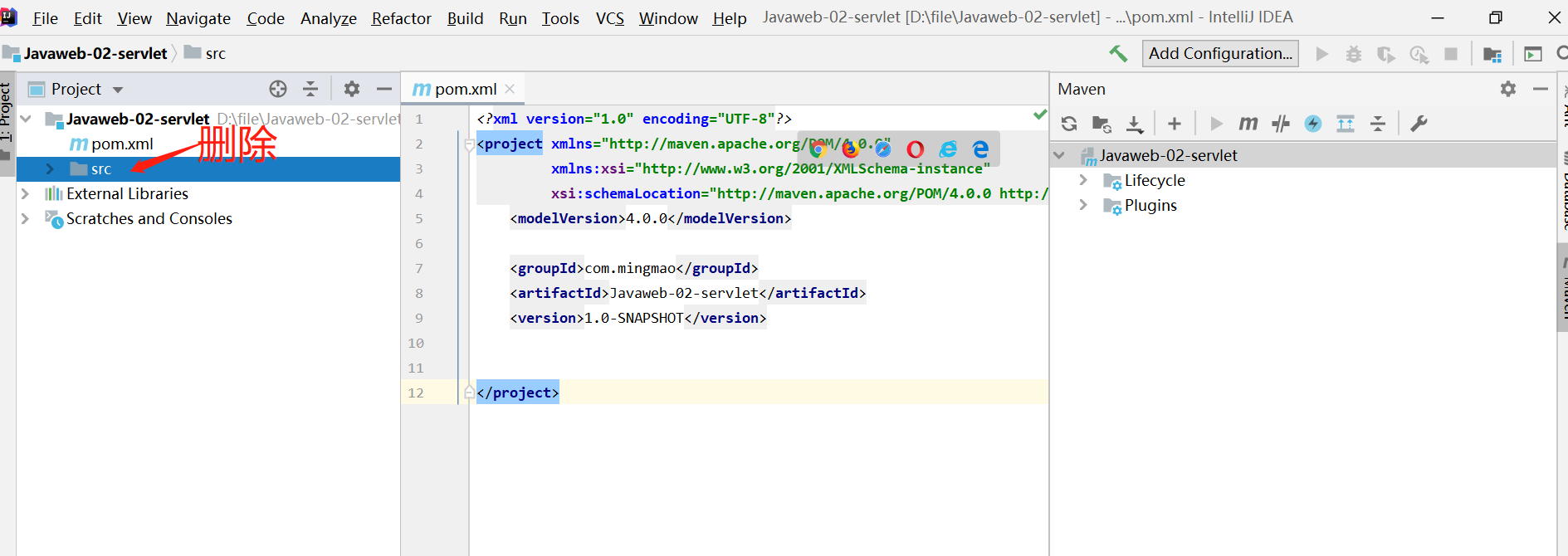Expand External Libraries node
The height and width of the screenshot is (556, 1568).
coord(25,193)
